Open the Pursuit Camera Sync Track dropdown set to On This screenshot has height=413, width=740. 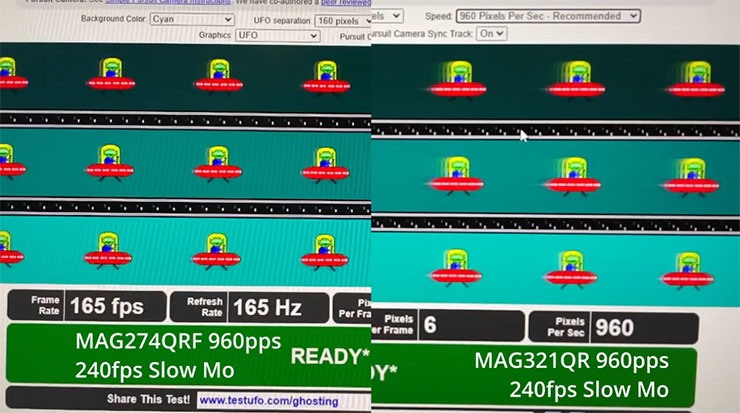tap(491, 34)
